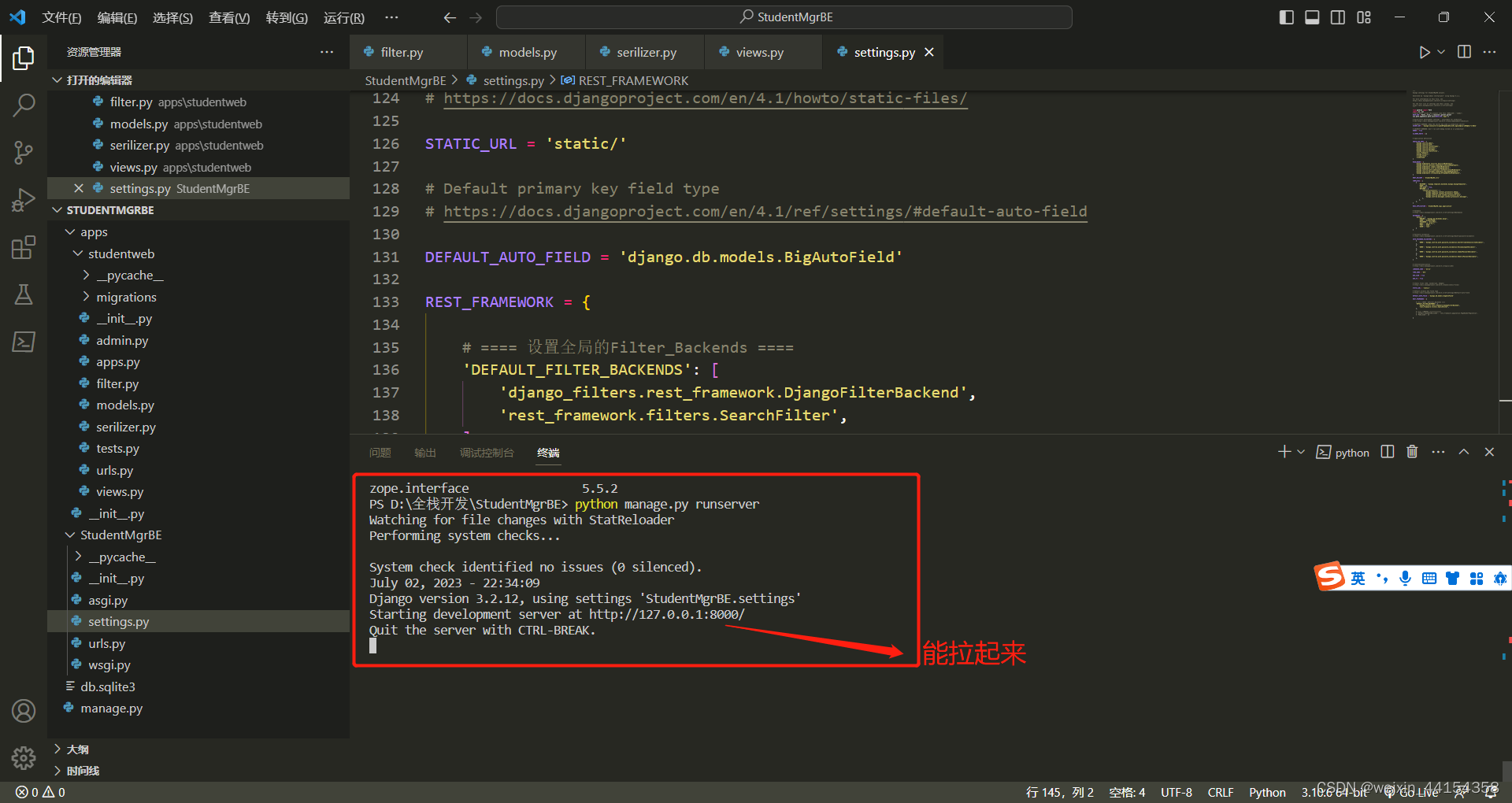Go back with navigation arrow
This screenshot has width=1512, height=803.
coord(450,17)
